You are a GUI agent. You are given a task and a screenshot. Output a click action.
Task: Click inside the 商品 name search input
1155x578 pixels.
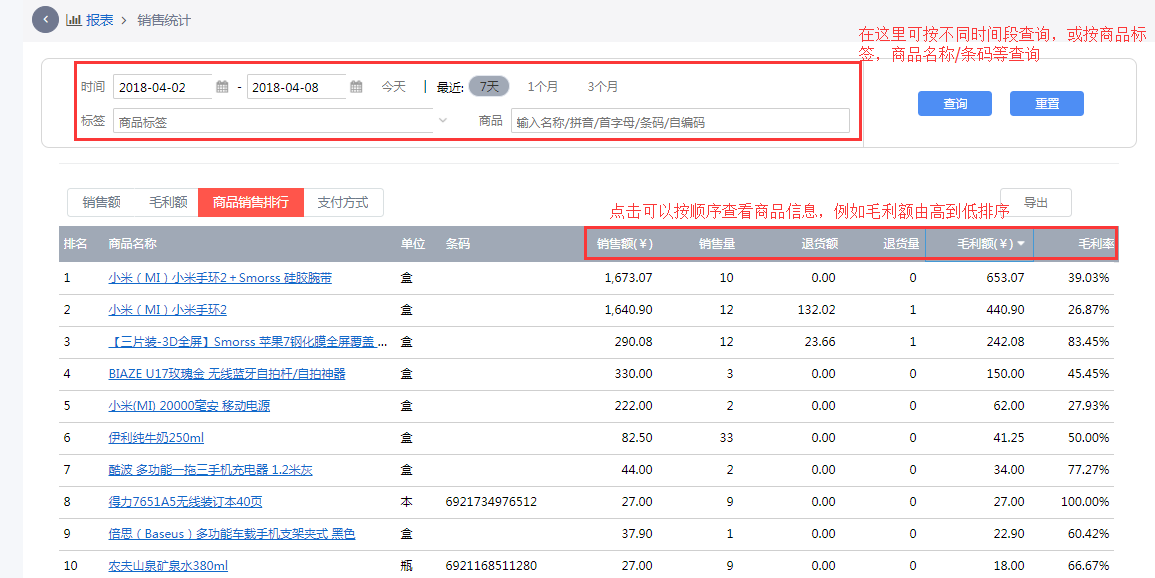click(x=680, y=120)
